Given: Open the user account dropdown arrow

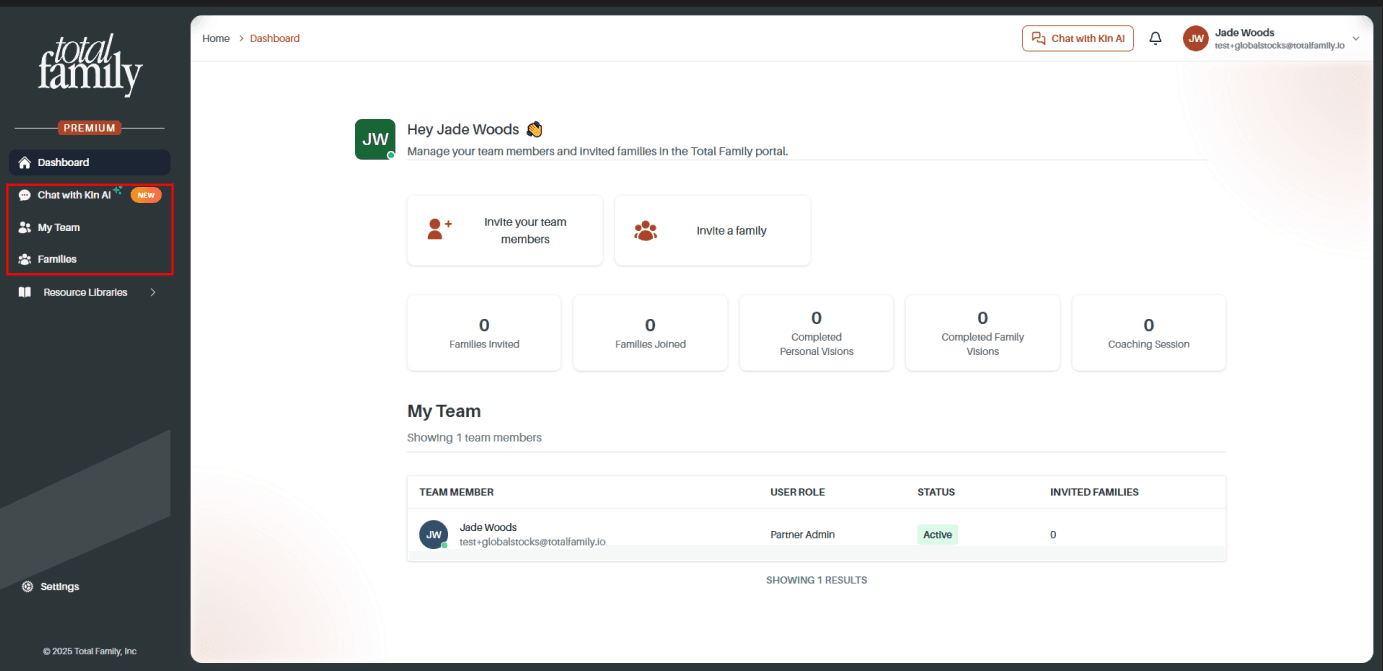Looking at the screenshot, I should (1356, 38).
